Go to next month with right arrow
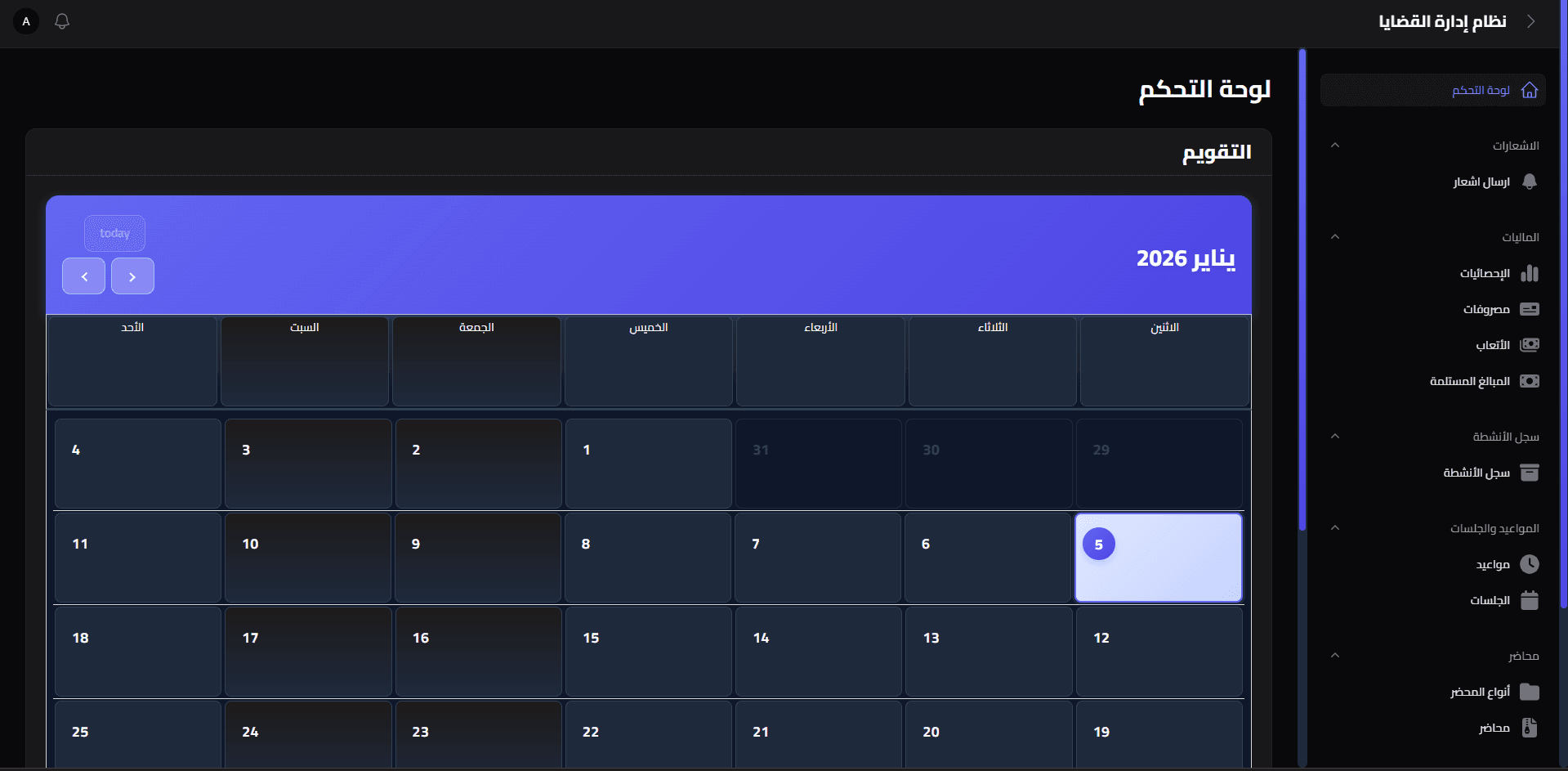Viewport: 1568px width, 771px height. 132,276
